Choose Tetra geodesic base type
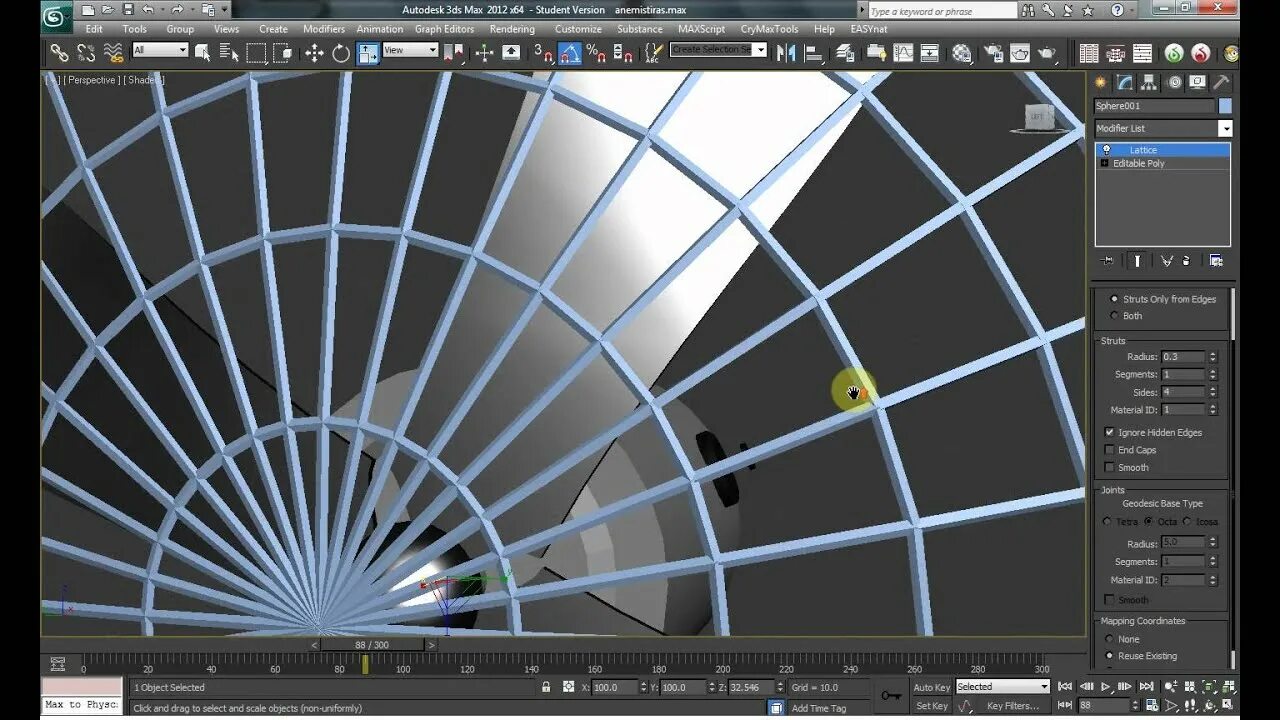The width and height of the screenshot is (1280, 720). pyautogui.click(x=1107, y=522)
